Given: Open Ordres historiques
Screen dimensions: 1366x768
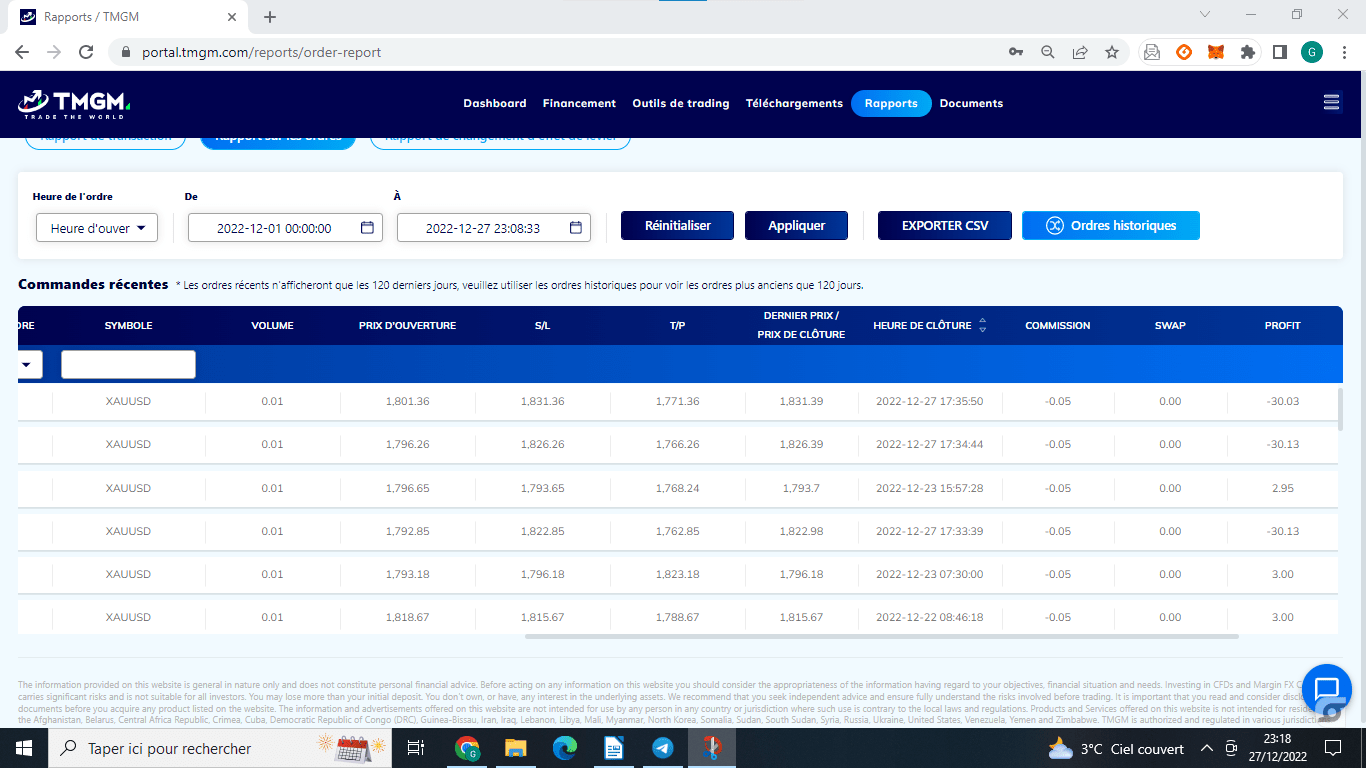Looking at the screenshot, I should [1111, 225].
